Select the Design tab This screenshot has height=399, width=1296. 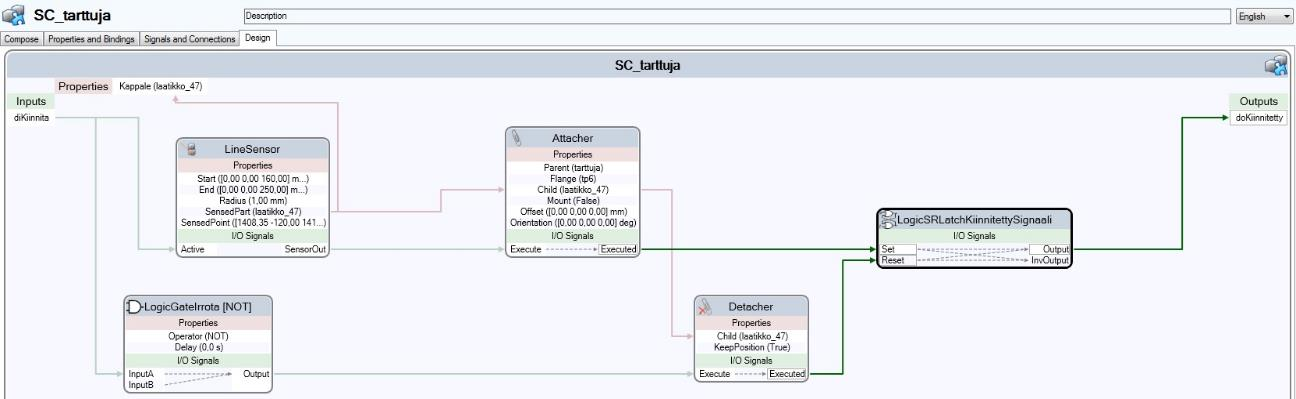257,38
